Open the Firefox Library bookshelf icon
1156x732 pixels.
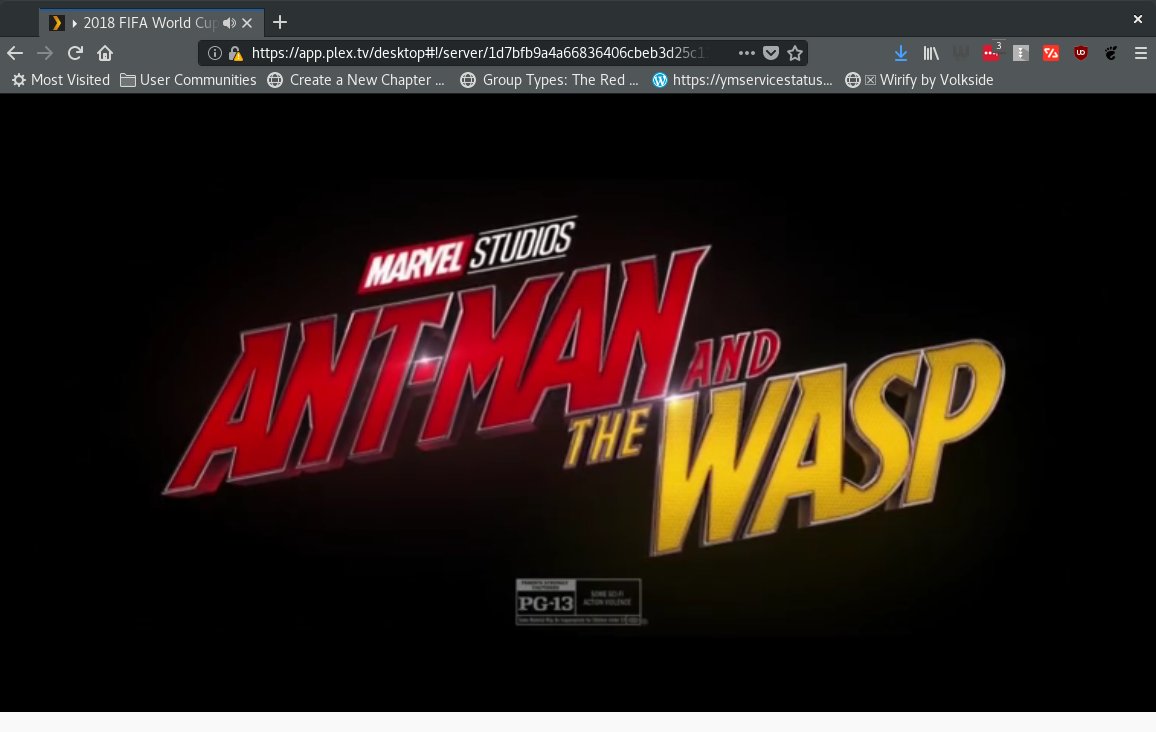[x=931, y=53]
